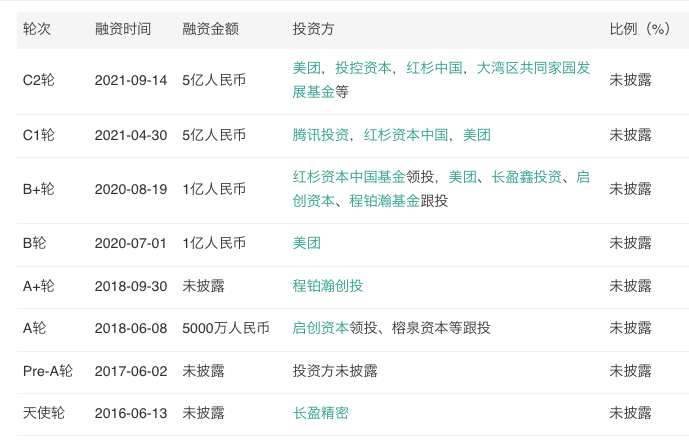Select 5亿人民币 amount in C1轮 row
This screenshot has height=441, width=689.
click(x=214, y=135)
